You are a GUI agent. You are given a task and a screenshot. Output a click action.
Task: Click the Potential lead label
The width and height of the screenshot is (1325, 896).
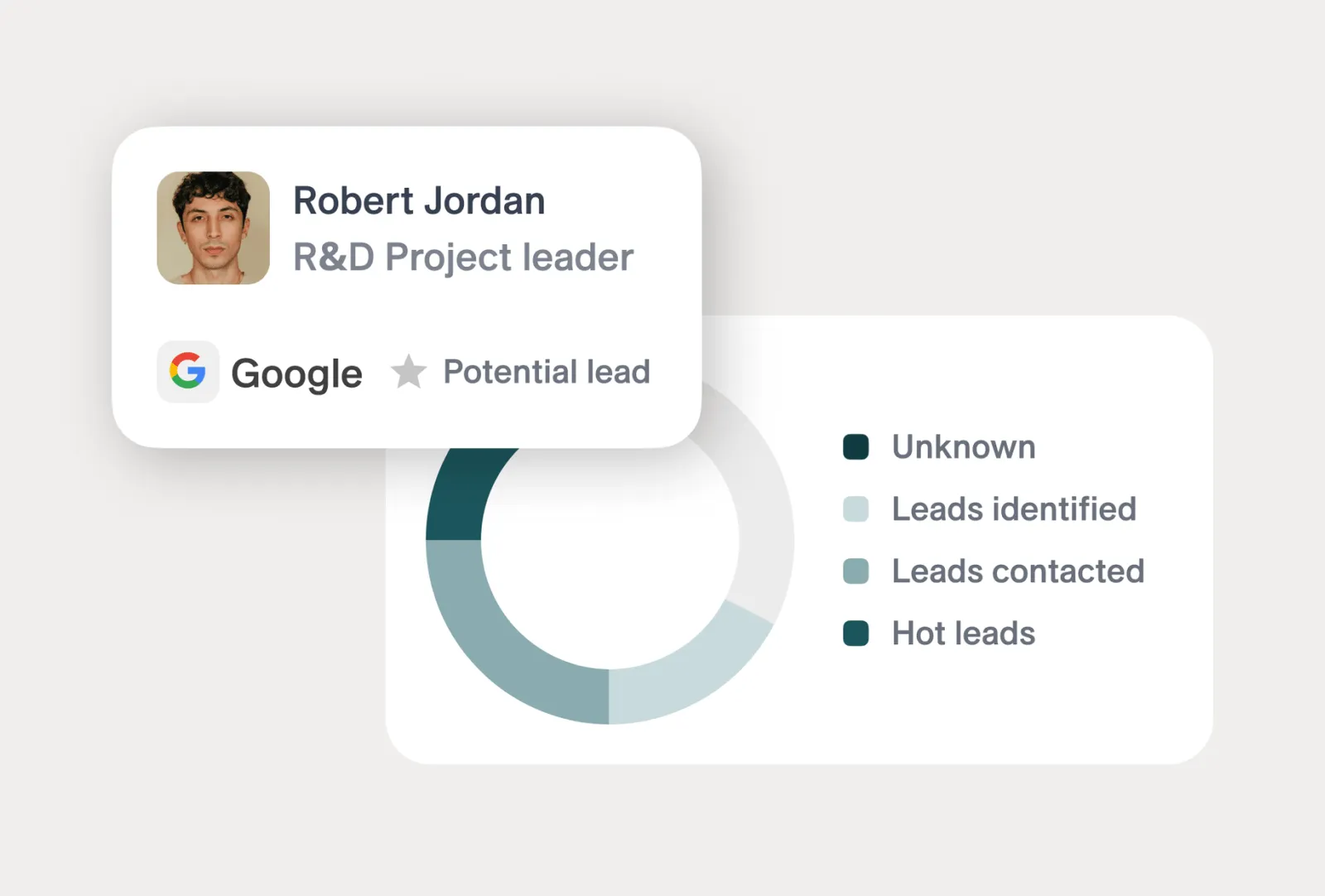click(547, 372)
